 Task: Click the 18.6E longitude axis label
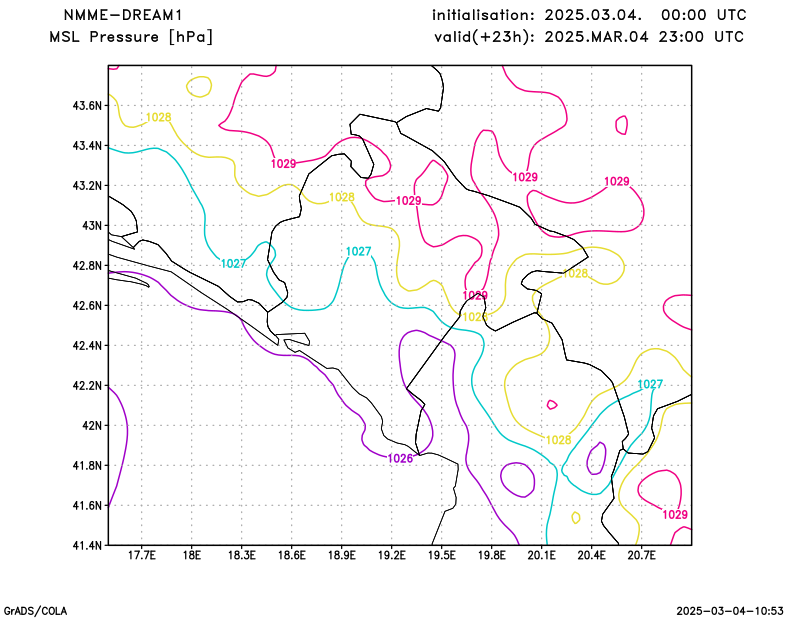(x=291, y=555)
